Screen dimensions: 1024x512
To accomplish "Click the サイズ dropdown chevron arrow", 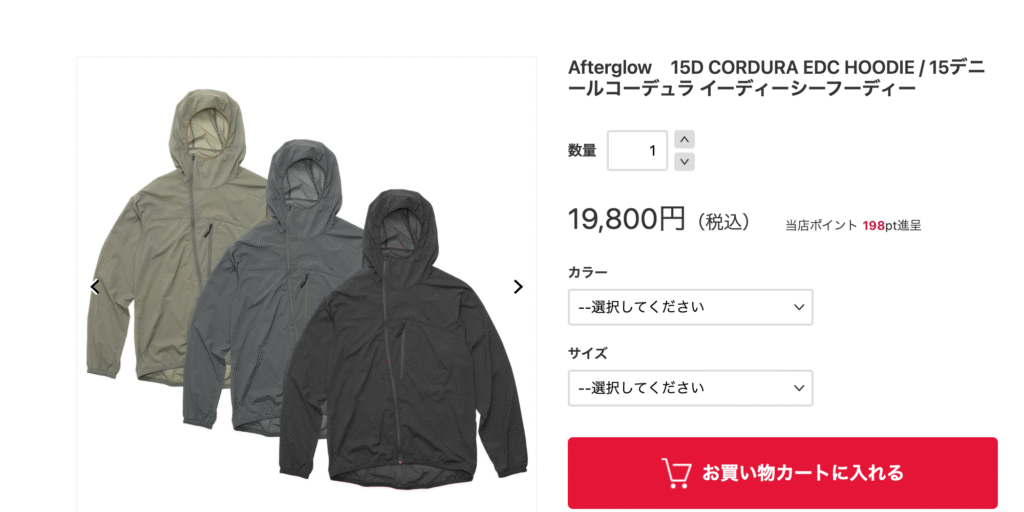I will coord(798,388).
